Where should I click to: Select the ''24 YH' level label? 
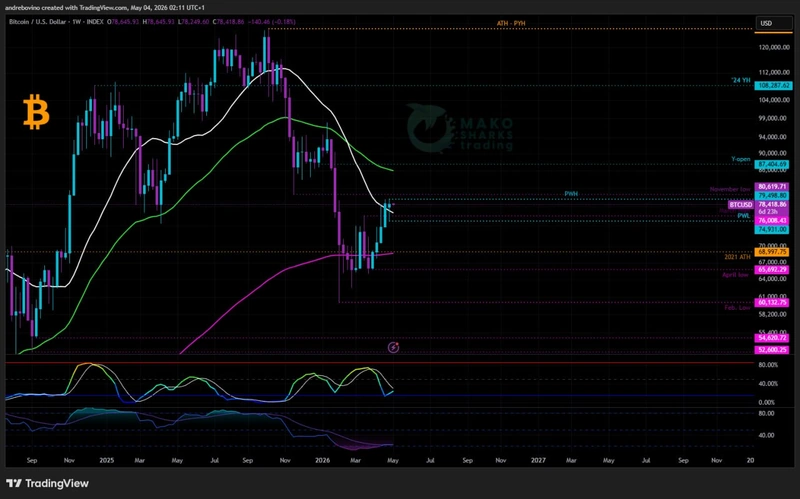(x=741, y=80)
